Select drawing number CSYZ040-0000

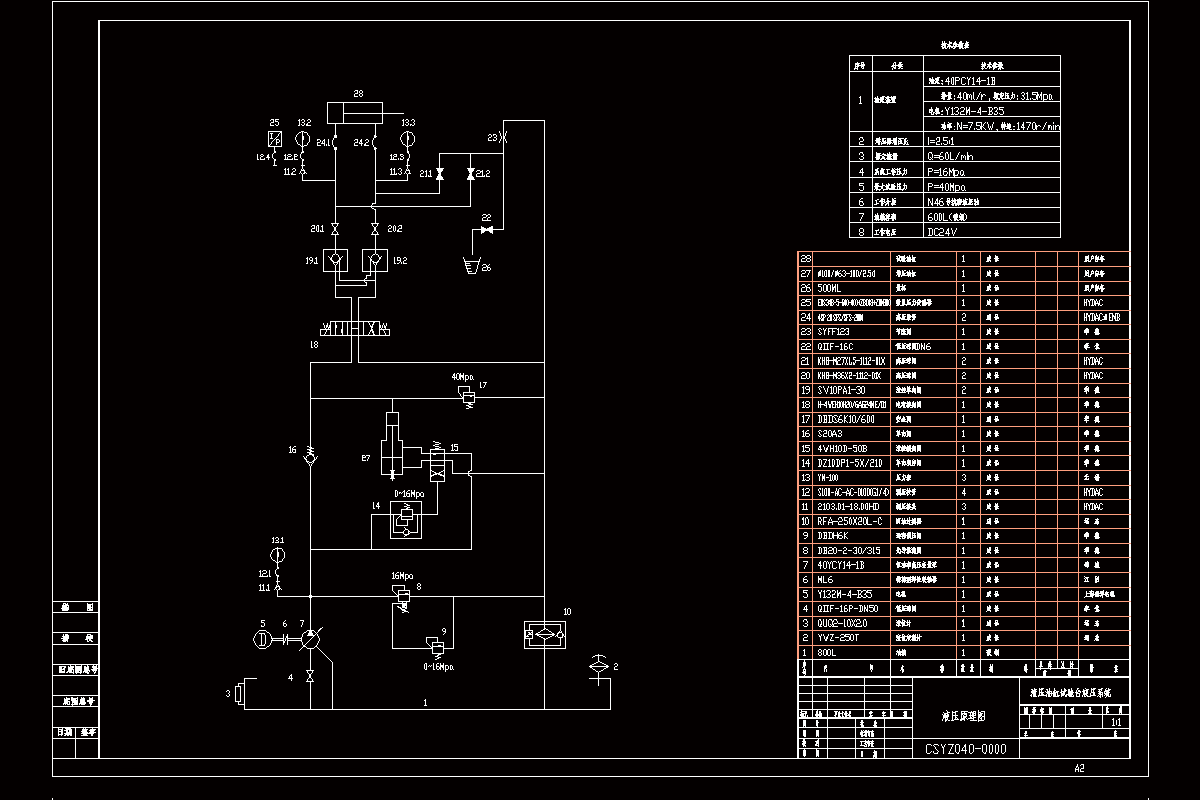click(x=965, y=748)
